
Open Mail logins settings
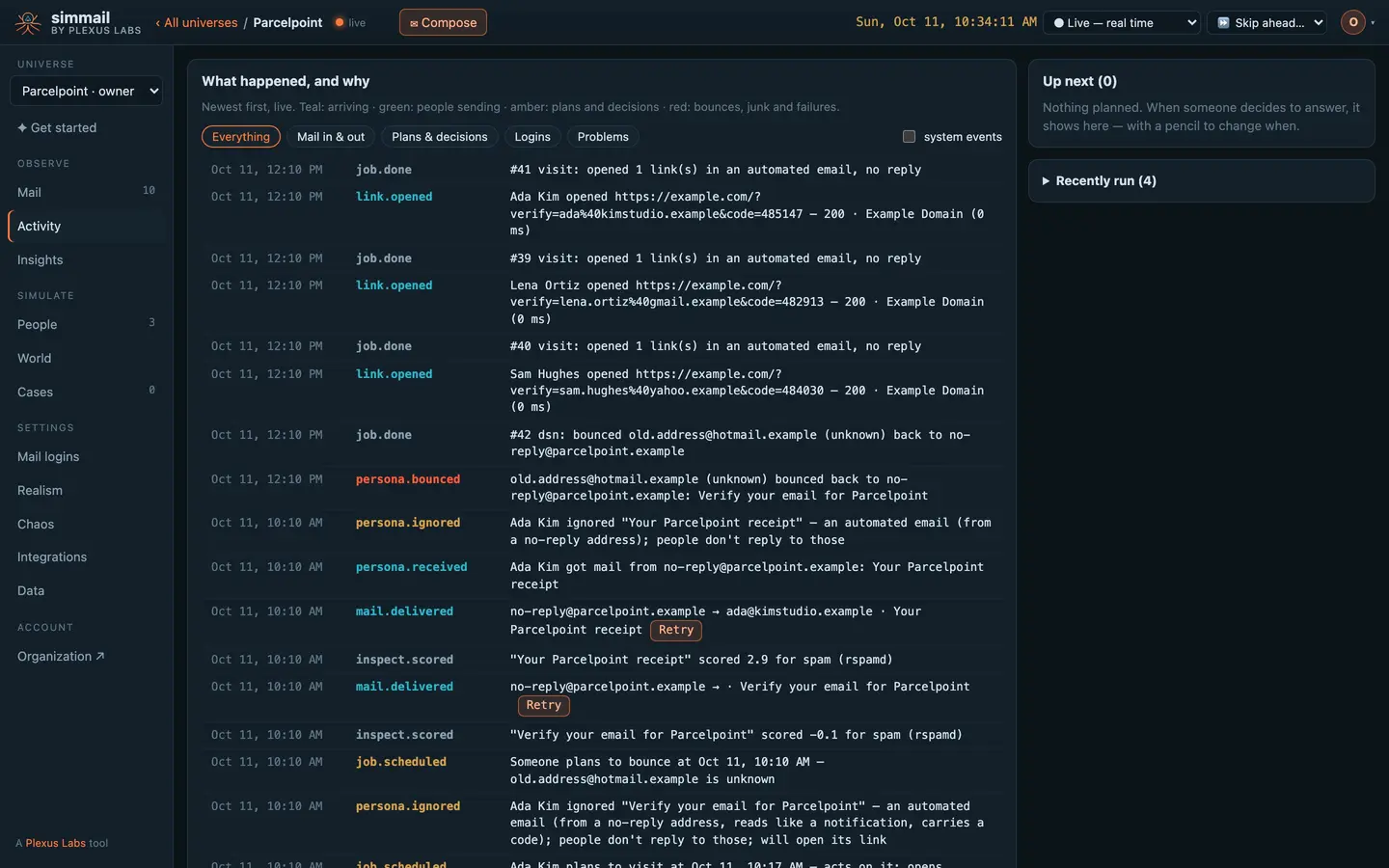[x=86, y=456]
